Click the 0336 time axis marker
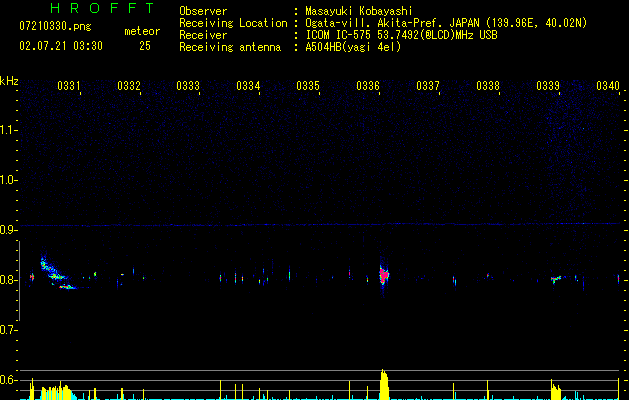 [x=368, y=86]
